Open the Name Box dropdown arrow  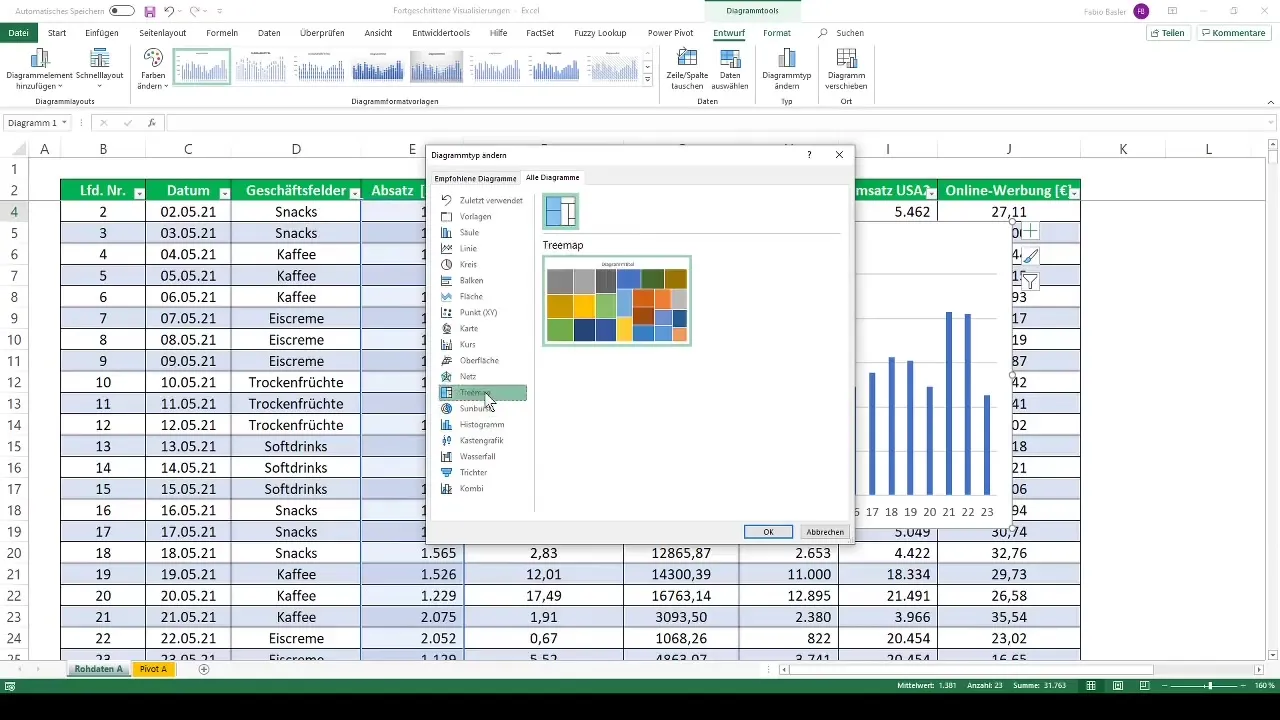64,123
